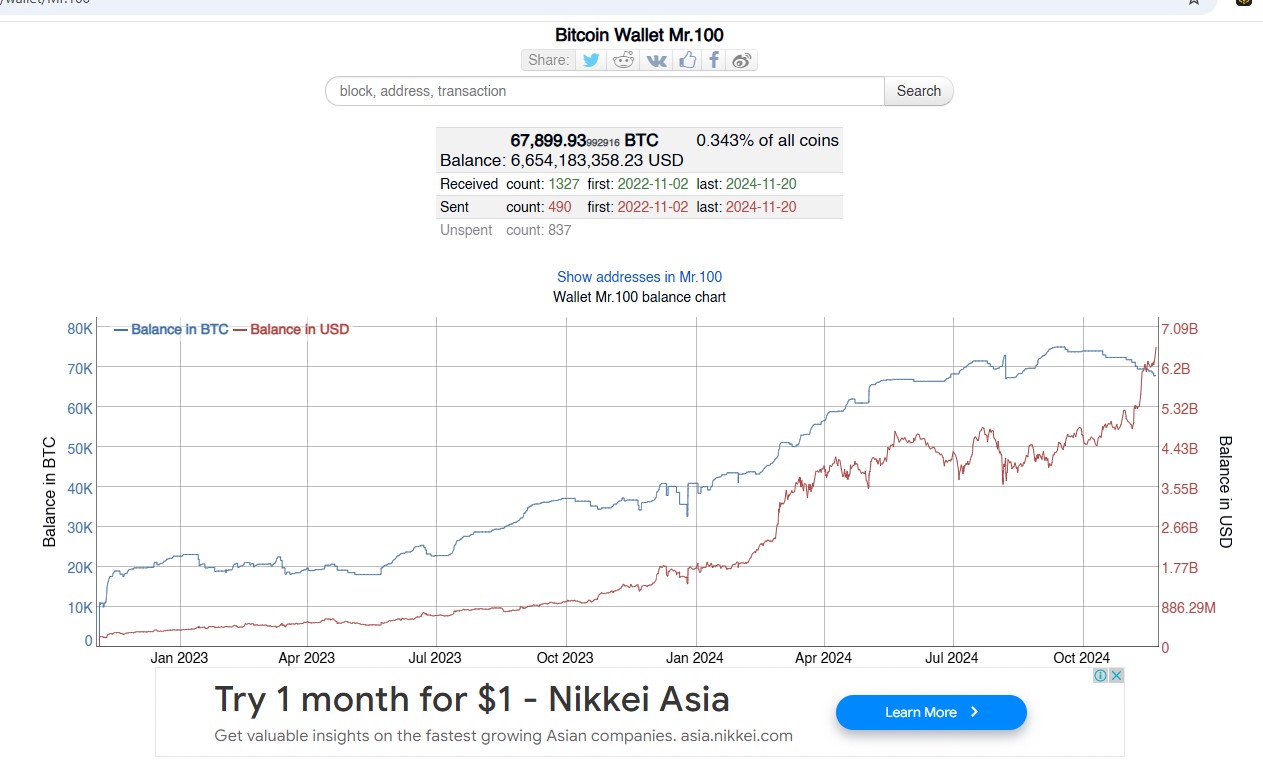
Task: Open the first received date 2022-11-02
Action: pos(653,184)
